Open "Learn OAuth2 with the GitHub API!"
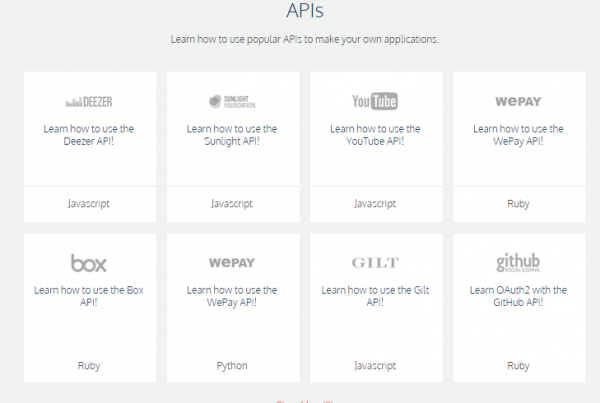The image size is (600, 403). coord(518,296)
